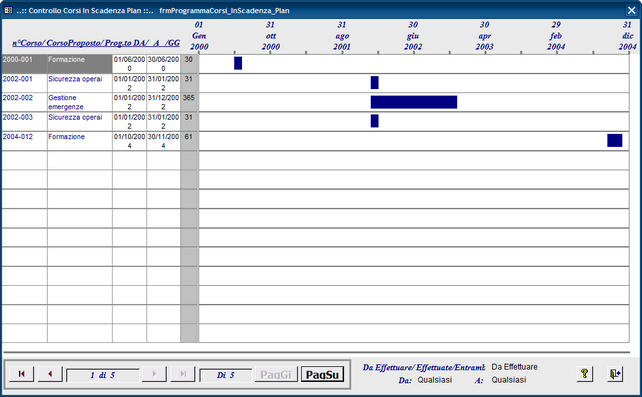Sort by the n°Corso/CorsoProposto header link

[96, 43]
